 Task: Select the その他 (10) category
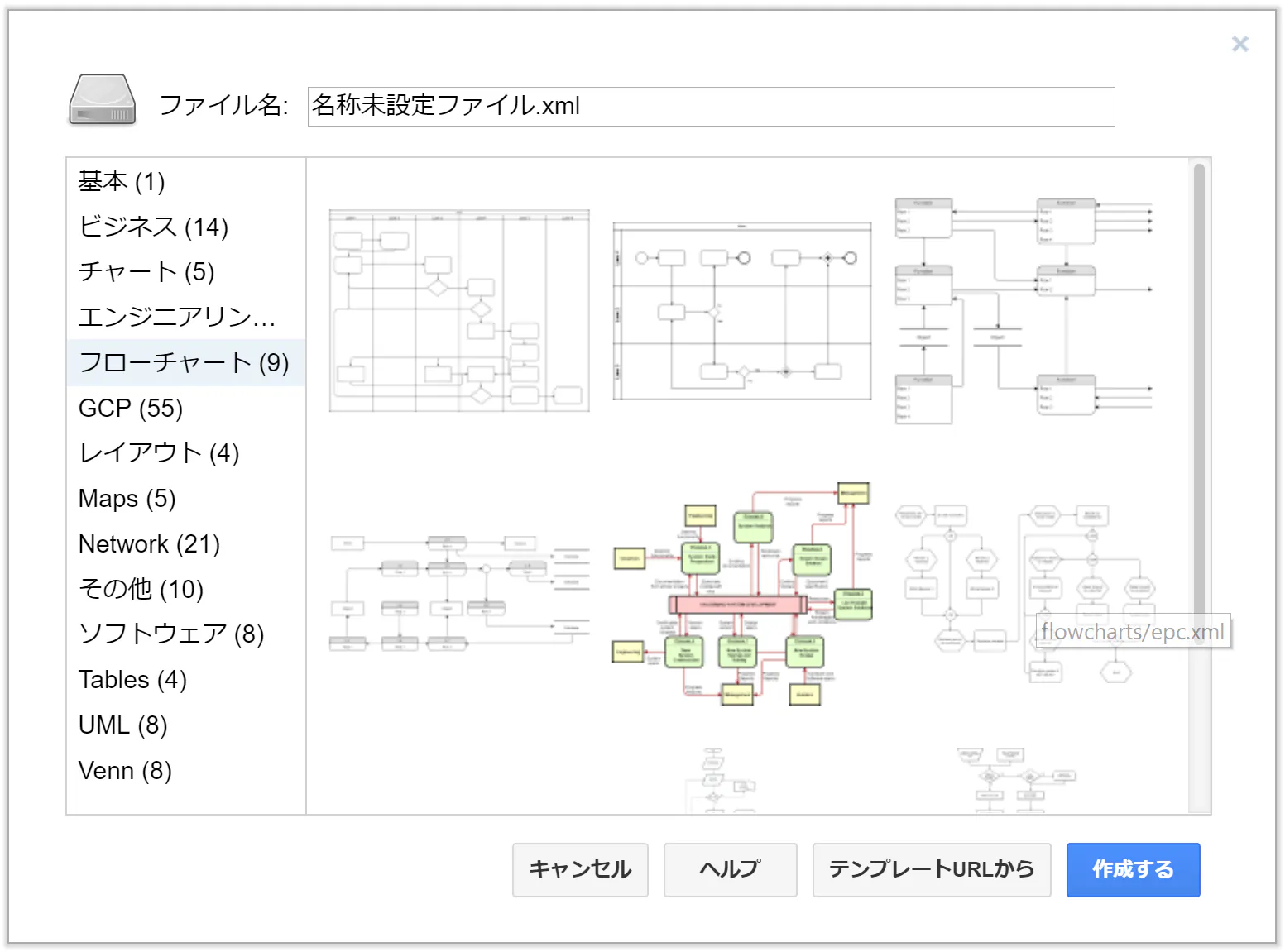[186, 589]
